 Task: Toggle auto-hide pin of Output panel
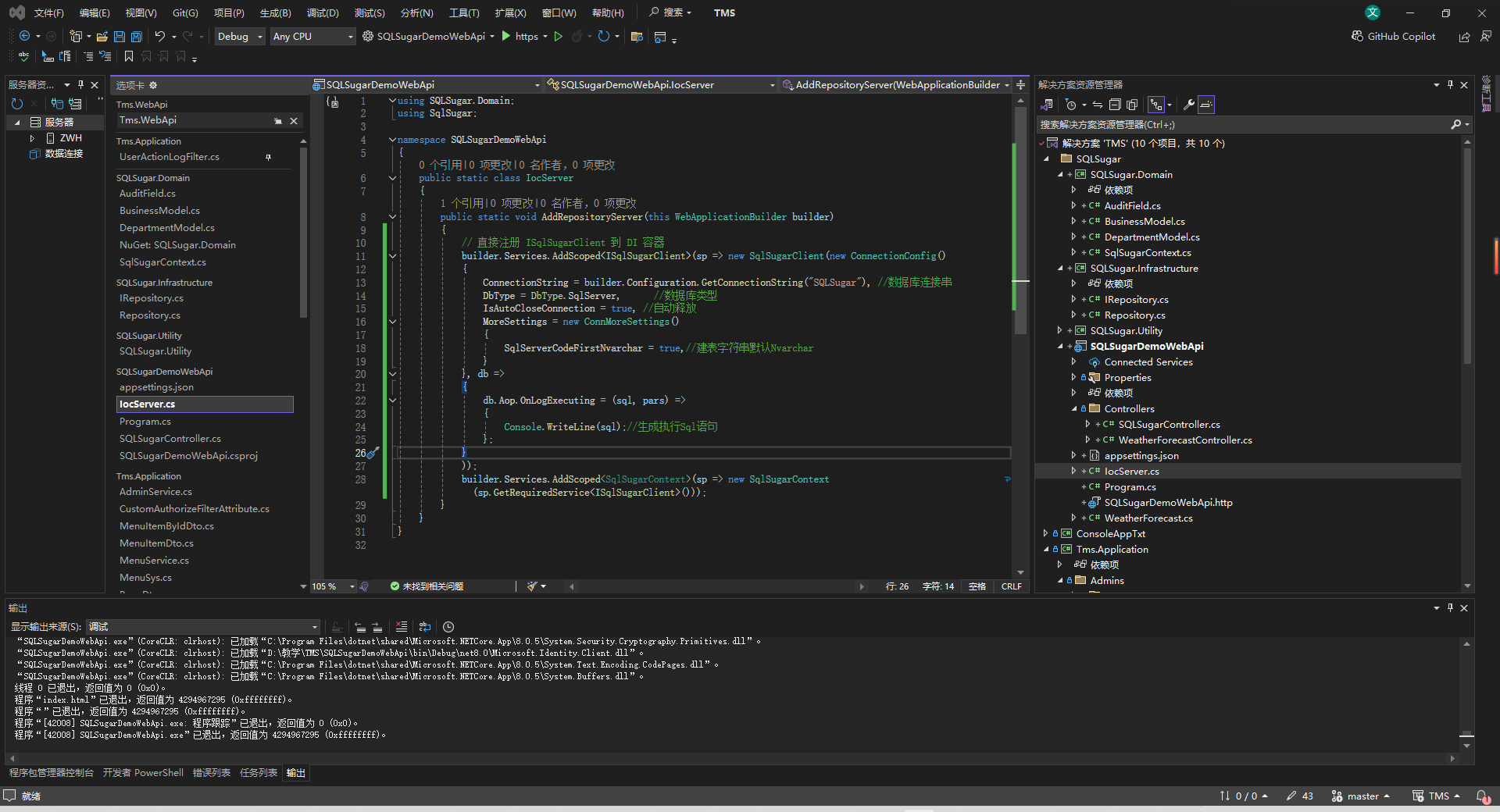[x=1450, y=607]
